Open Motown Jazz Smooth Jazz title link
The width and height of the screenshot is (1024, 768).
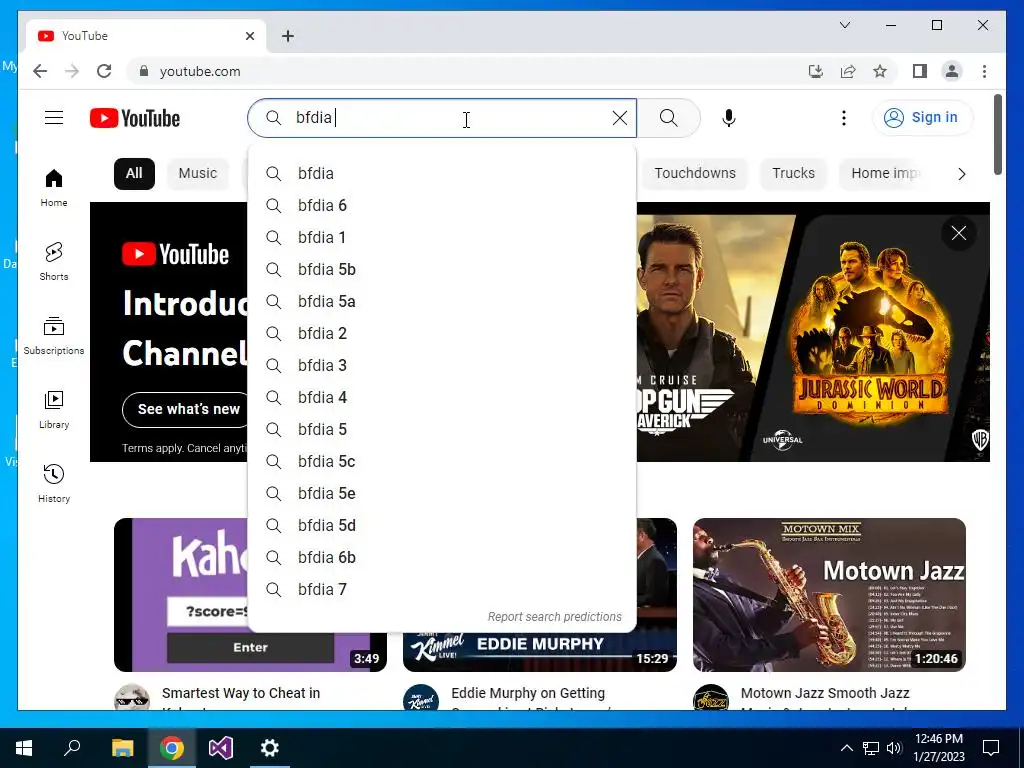pos(825,693)
